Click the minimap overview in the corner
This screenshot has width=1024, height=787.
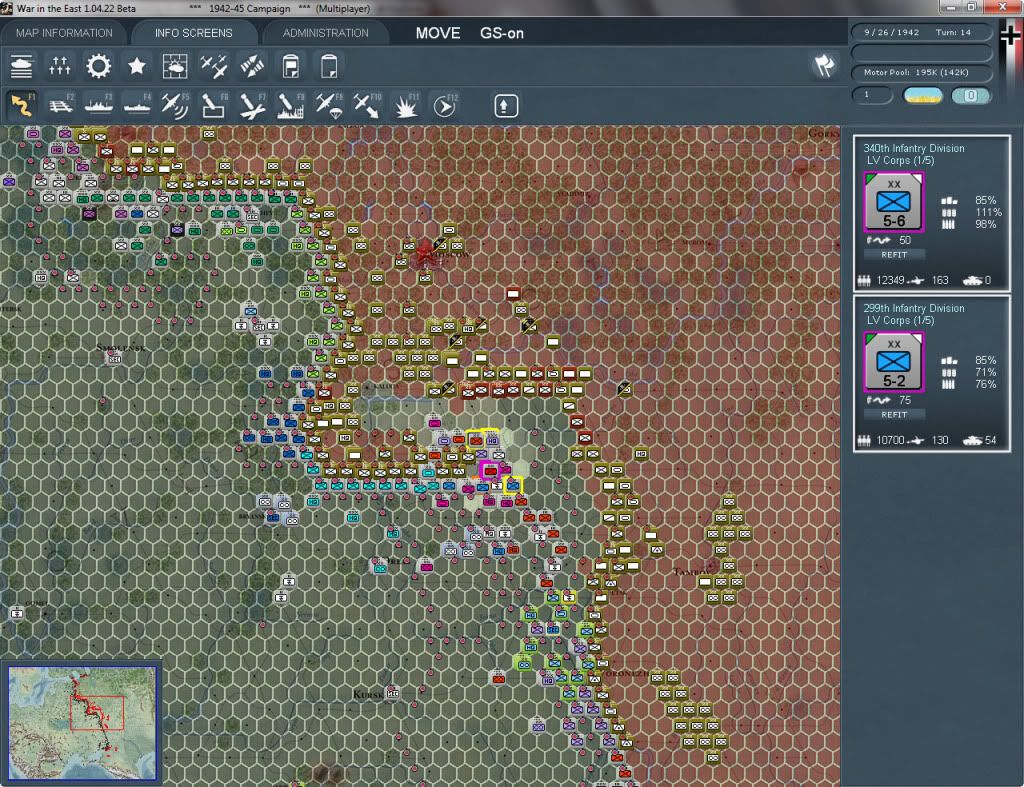click(82, 723)
